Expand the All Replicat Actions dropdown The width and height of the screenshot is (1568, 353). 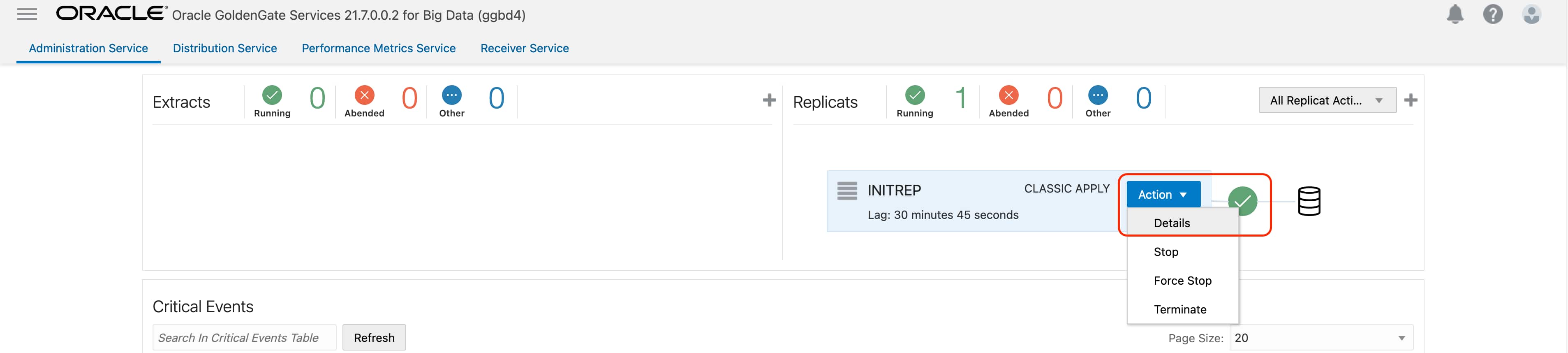[x=1327, y=101]
